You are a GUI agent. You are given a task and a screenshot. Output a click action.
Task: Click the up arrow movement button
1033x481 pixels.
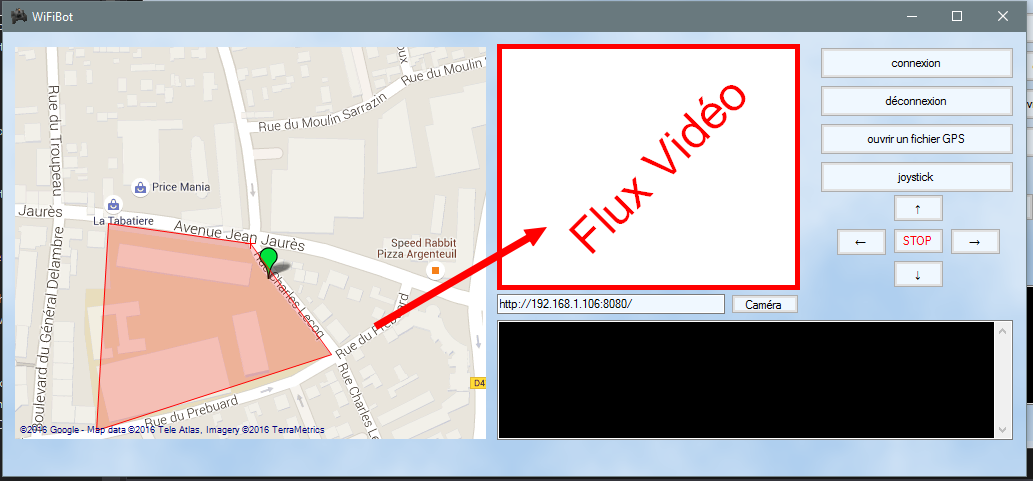coord(918,208)
